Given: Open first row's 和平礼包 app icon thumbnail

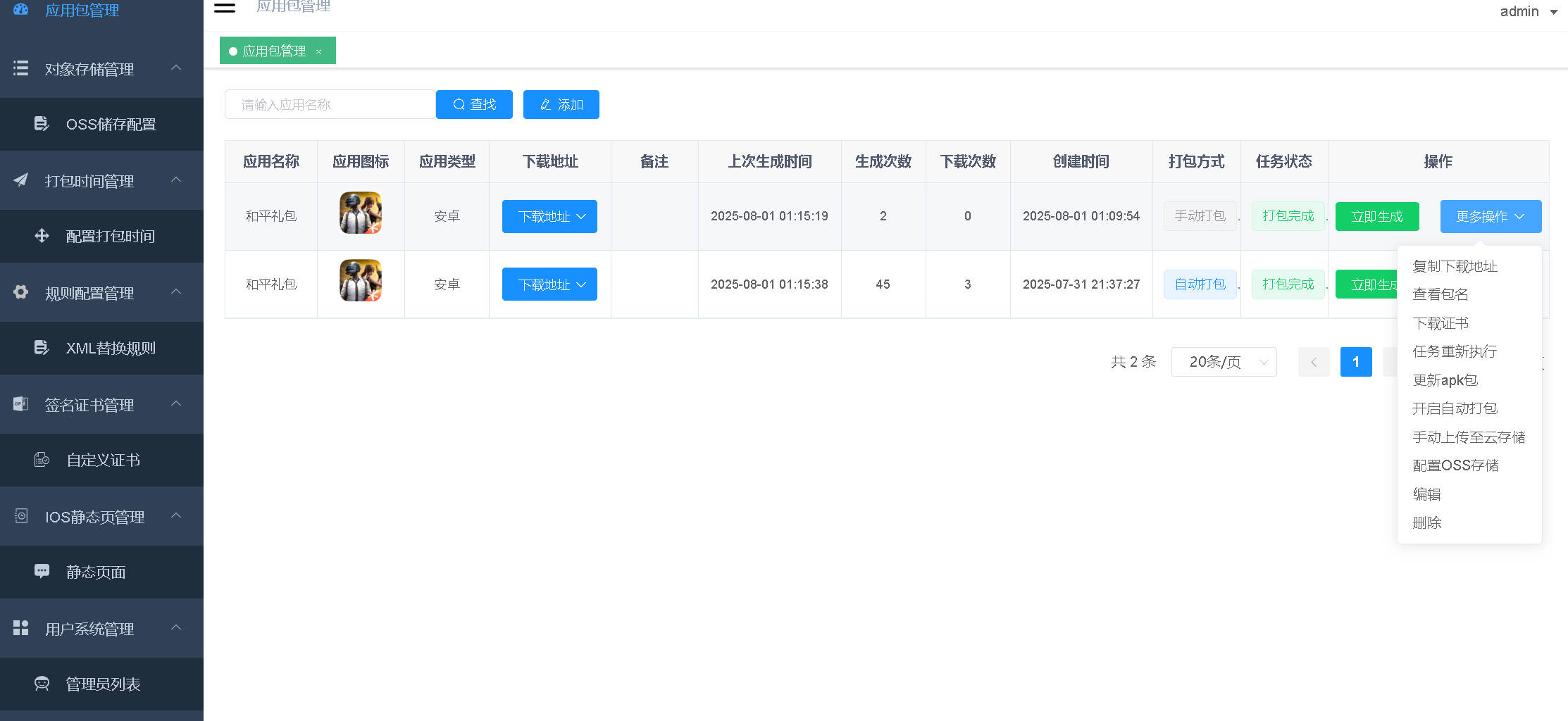Looking at the screenshot, I should (x=360, y=213).
